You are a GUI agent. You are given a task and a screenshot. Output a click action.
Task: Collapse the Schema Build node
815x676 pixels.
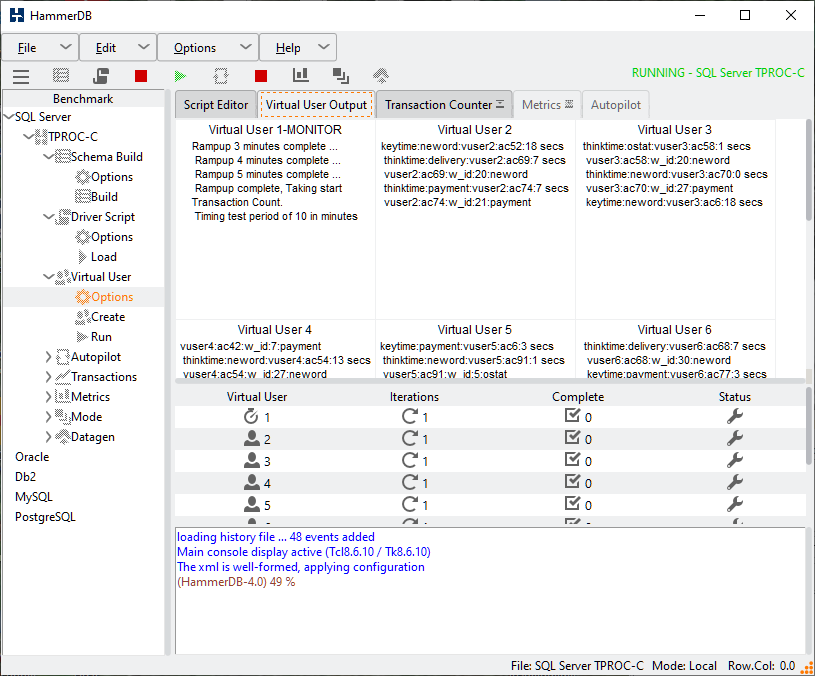(x=49, y=156)
